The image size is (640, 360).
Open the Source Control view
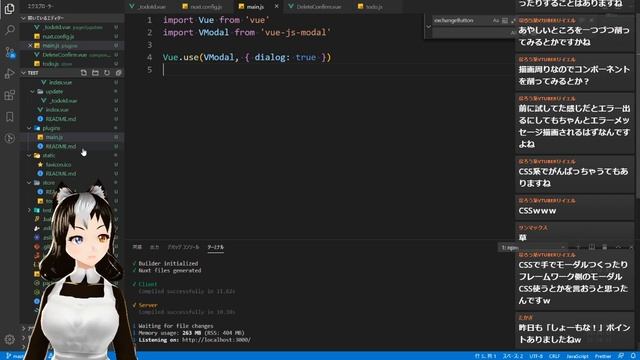point(9,52)
